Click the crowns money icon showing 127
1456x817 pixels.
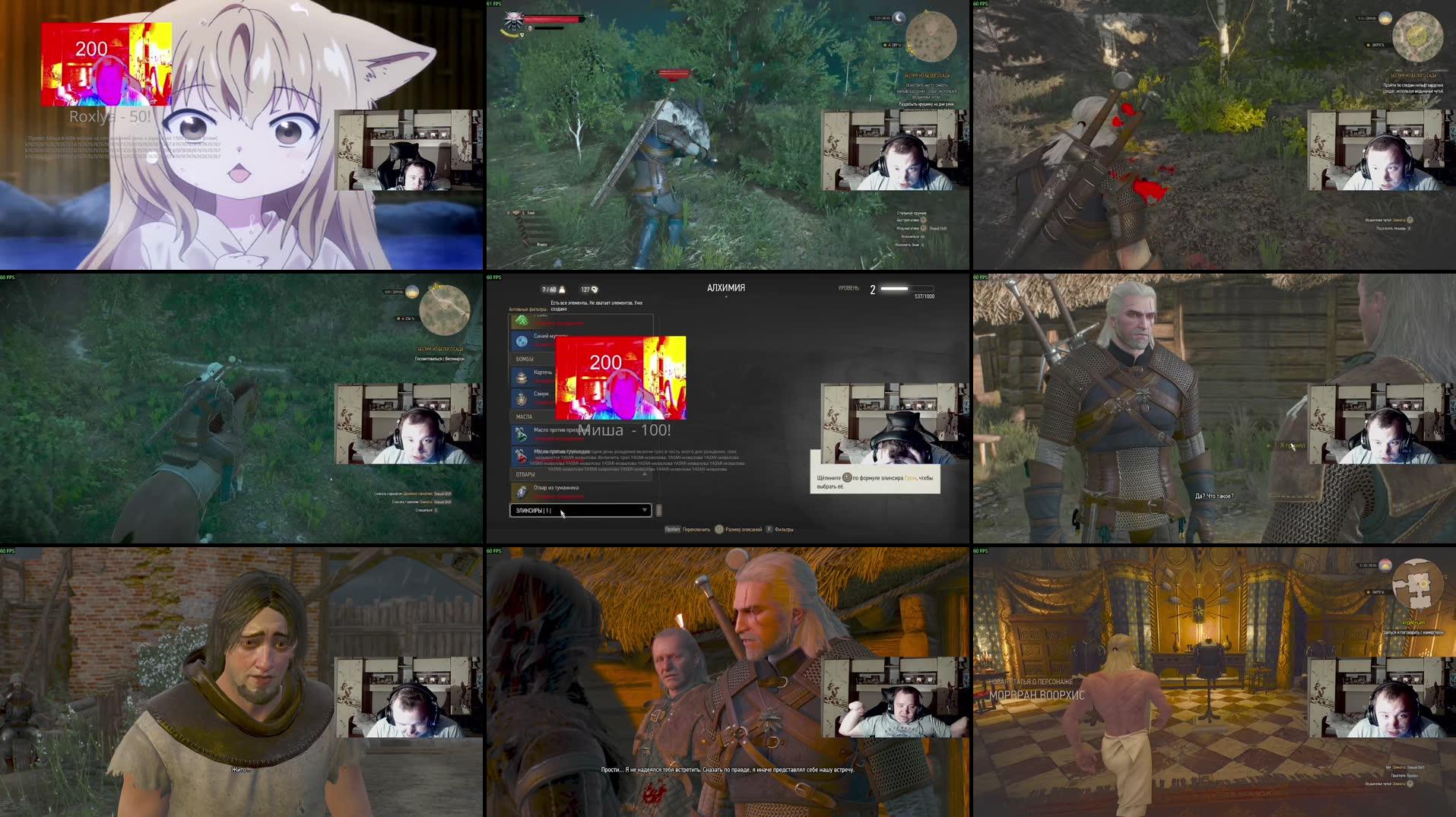(595, 290)
